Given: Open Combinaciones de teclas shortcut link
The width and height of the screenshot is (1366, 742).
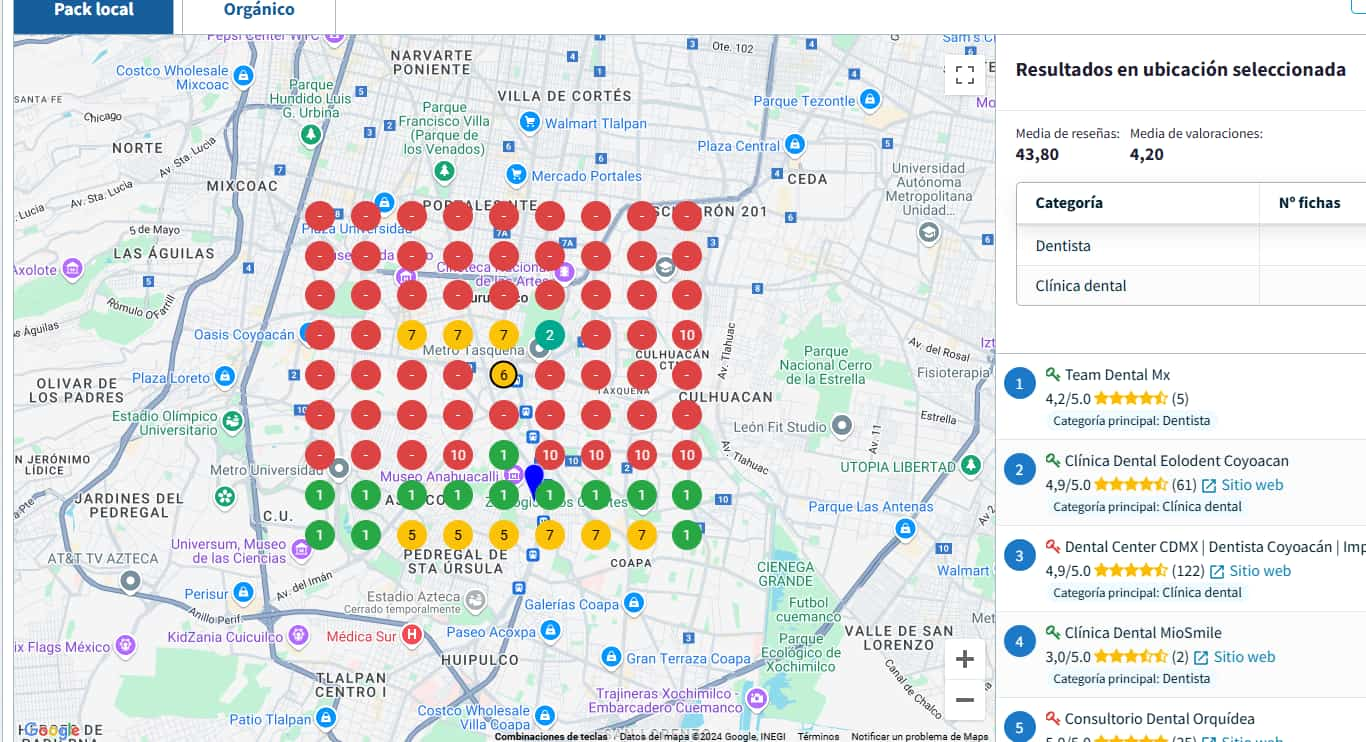Looking at the screenshot, I should (551, 737).
